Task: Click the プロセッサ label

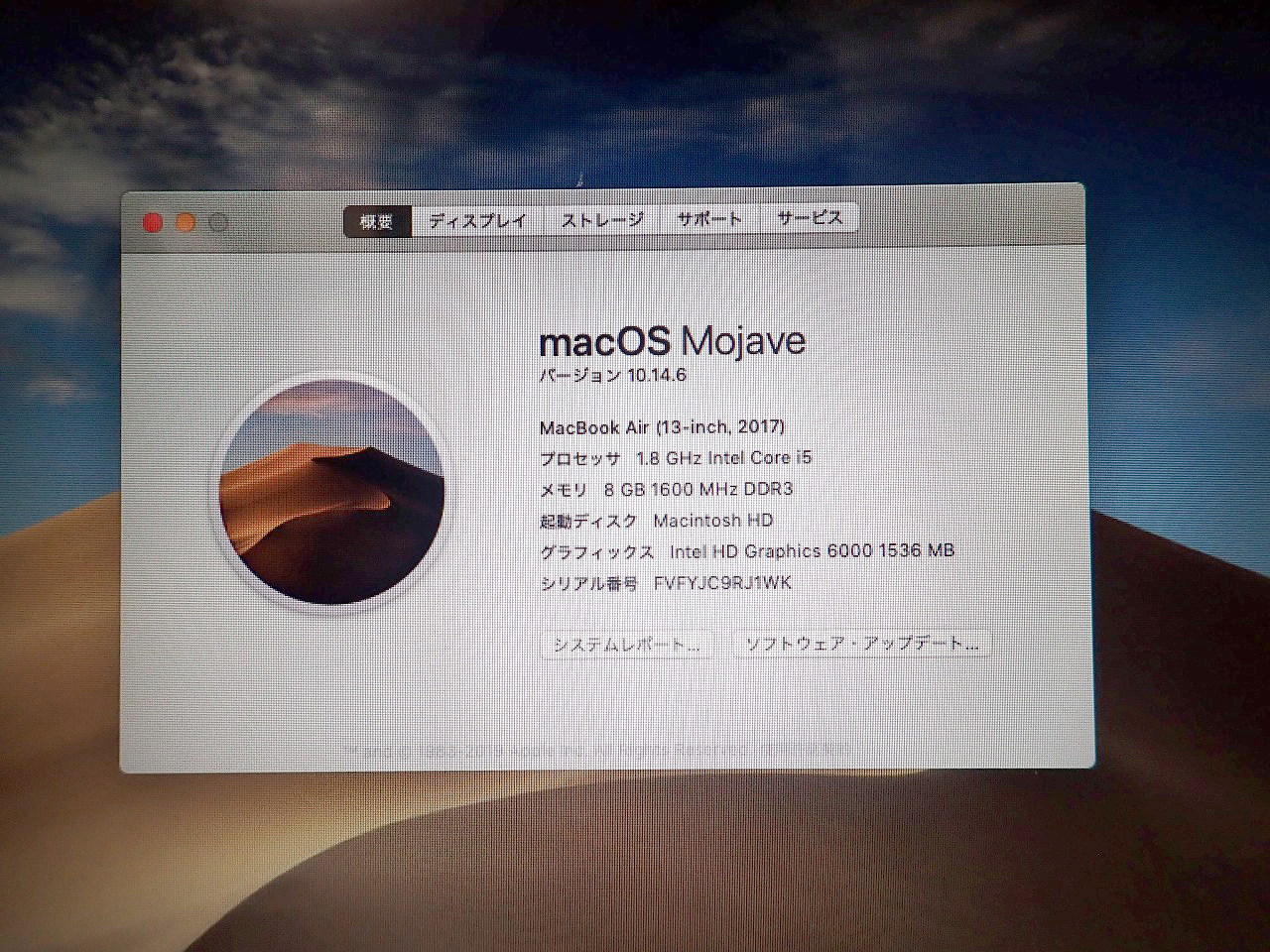Action: 580,458
